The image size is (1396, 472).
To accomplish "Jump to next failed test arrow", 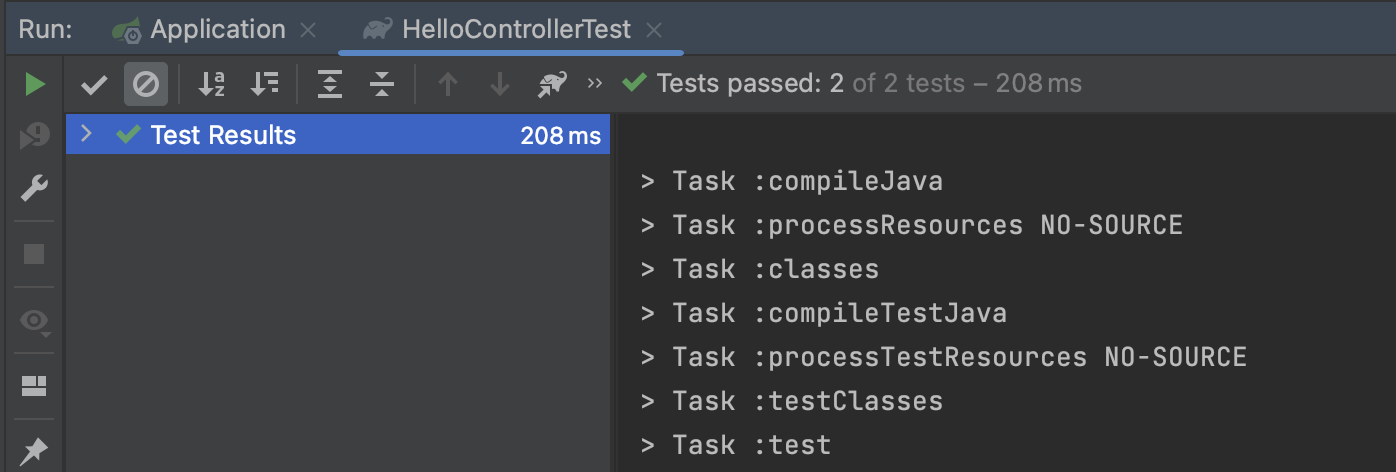I will 500,85.
